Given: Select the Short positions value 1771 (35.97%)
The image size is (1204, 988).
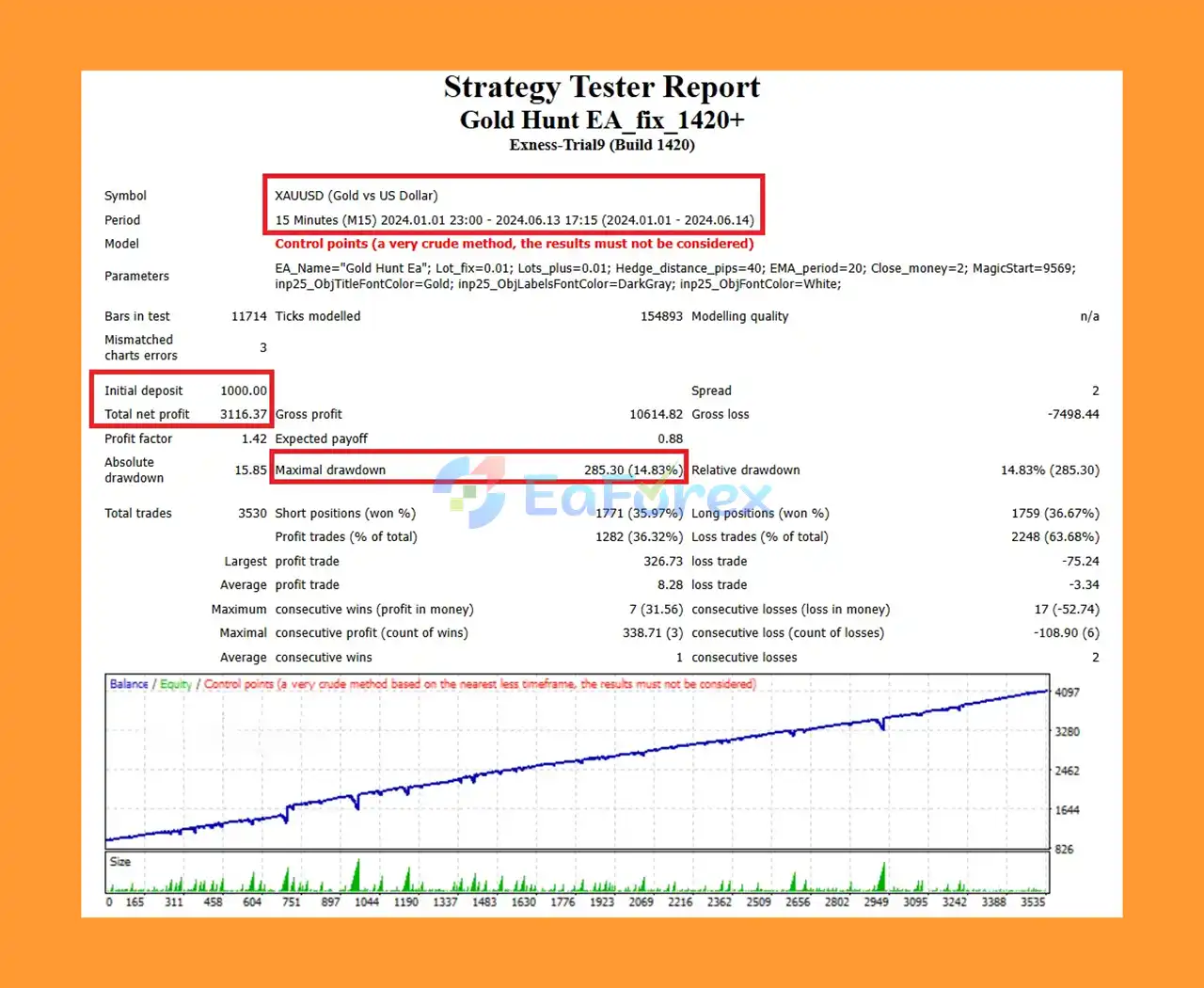Looking at the screenshot, I should [639, 513].
